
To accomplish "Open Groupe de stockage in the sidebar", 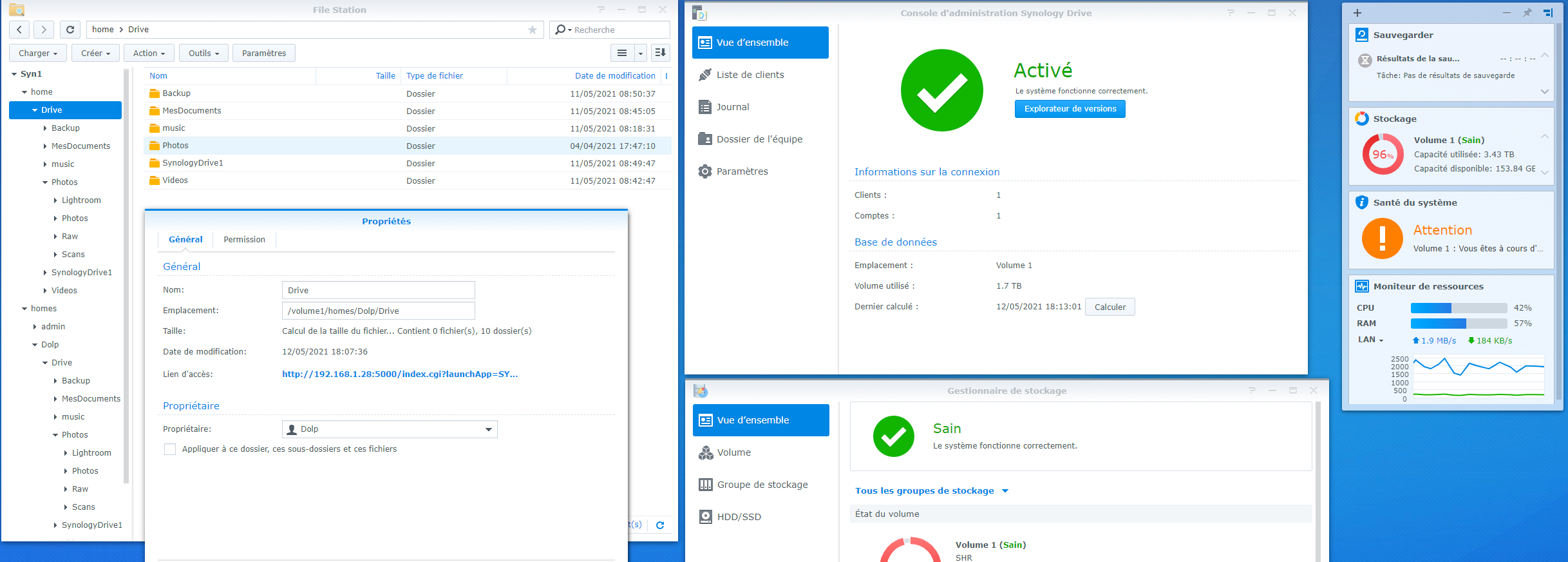I will pyautogui.click(x=761, y=485).
